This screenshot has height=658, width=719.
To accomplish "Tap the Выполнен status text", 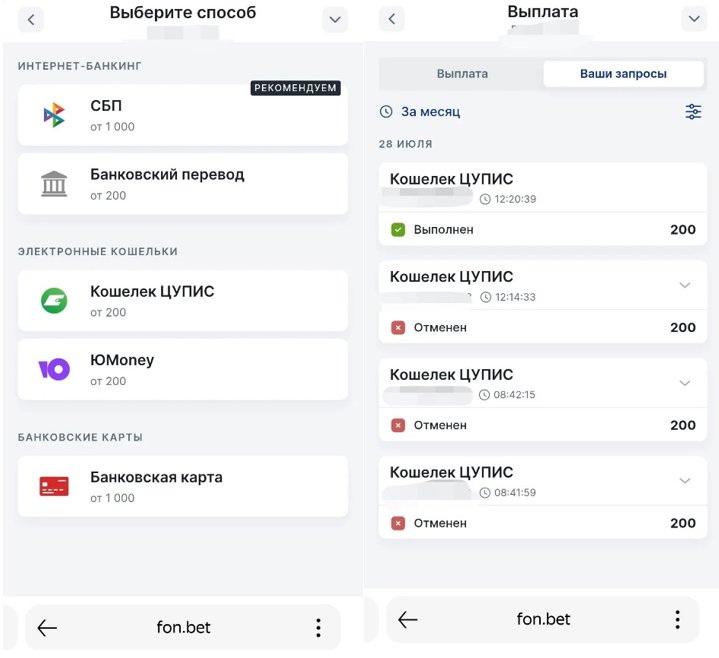I will coord(443,229).
